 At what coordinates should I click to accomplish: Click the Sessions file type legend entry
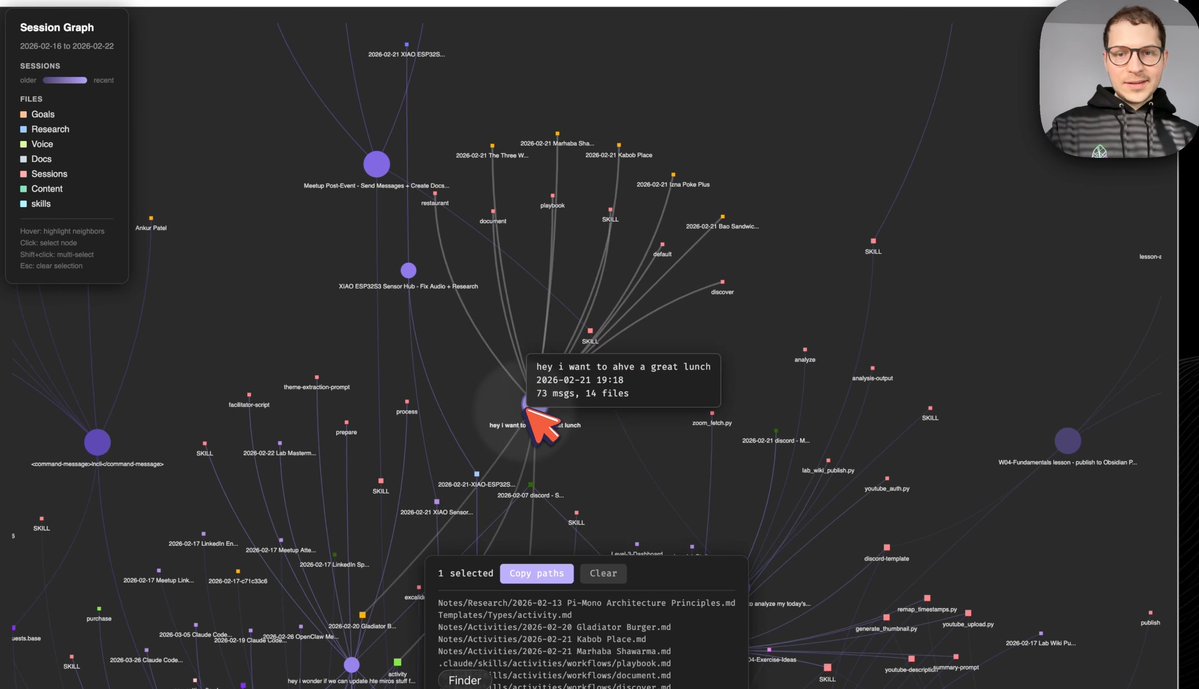(49, 174)
